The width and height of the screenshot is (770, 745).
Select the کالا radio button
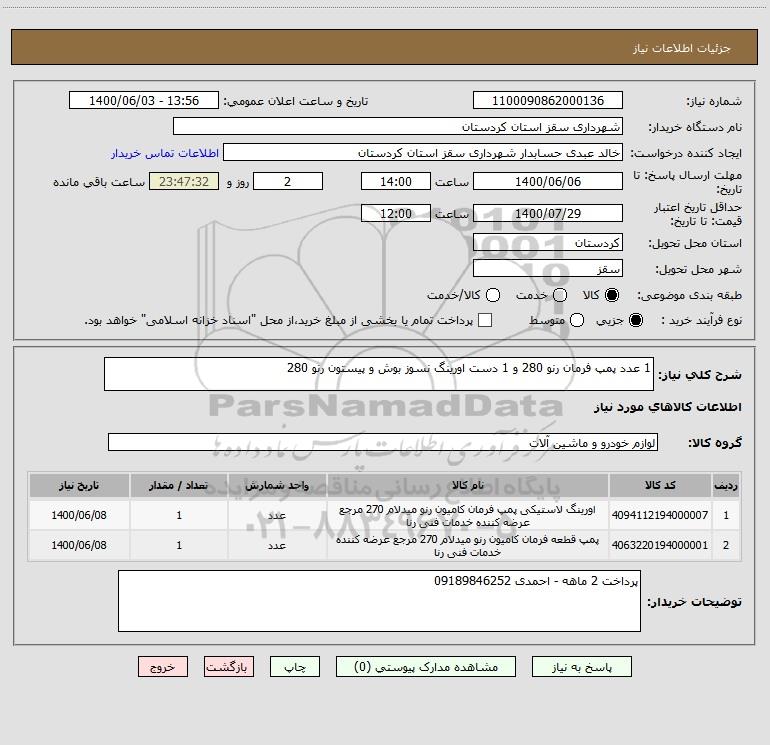click(612, 295)
